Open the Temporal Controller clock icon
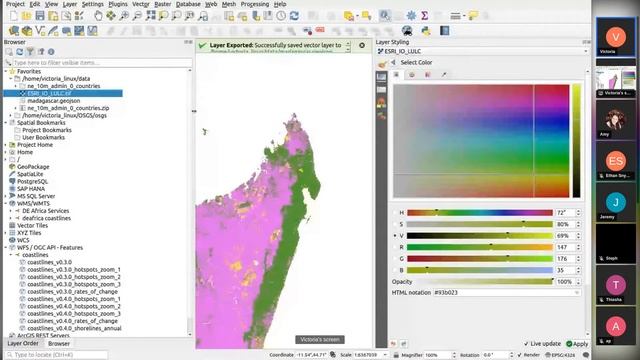This screenshot has width=640, height=360. pos(281,16)
